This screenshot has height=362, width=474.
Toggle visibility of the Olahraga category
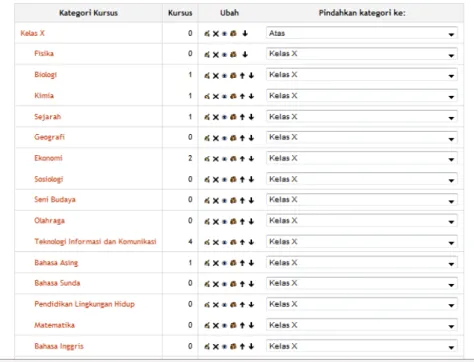pos(224,222)
